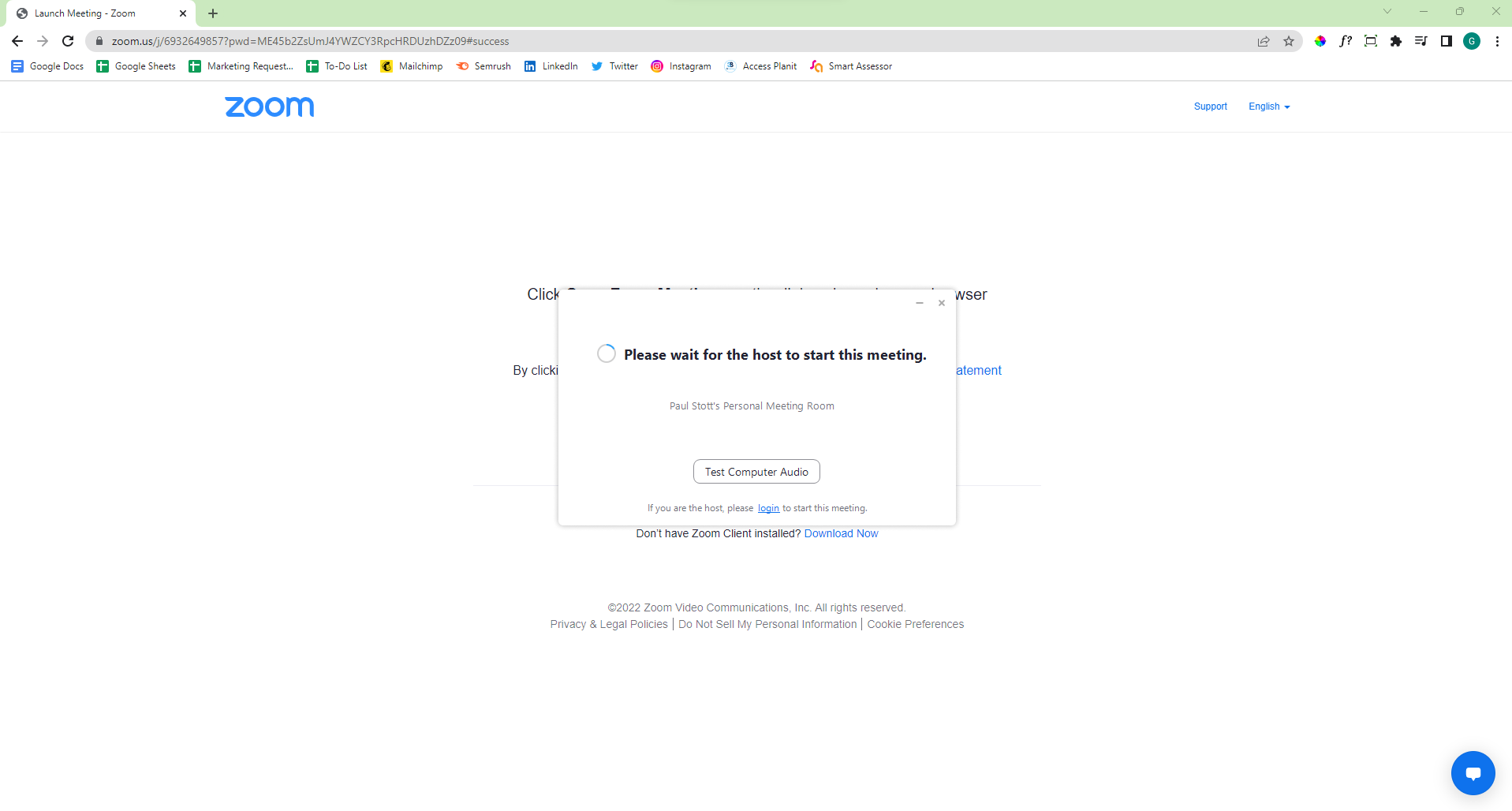Screen dimensions: 1512x811
Task: View site security lock icon info
Action: coord(99,41)
